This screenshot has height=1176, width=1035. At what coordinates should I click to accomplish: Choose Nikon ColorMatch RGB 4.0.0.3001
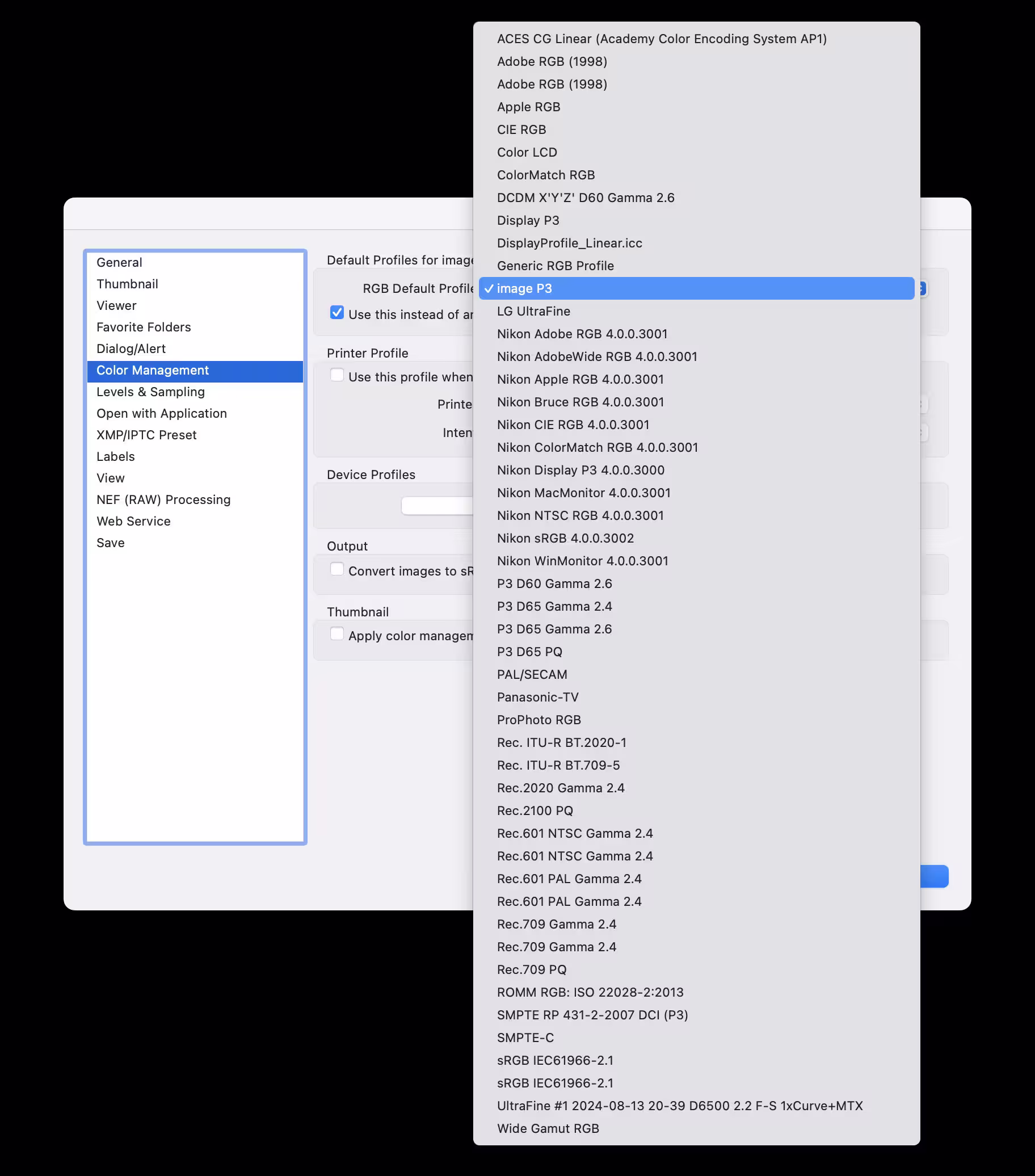pos(696,448)
